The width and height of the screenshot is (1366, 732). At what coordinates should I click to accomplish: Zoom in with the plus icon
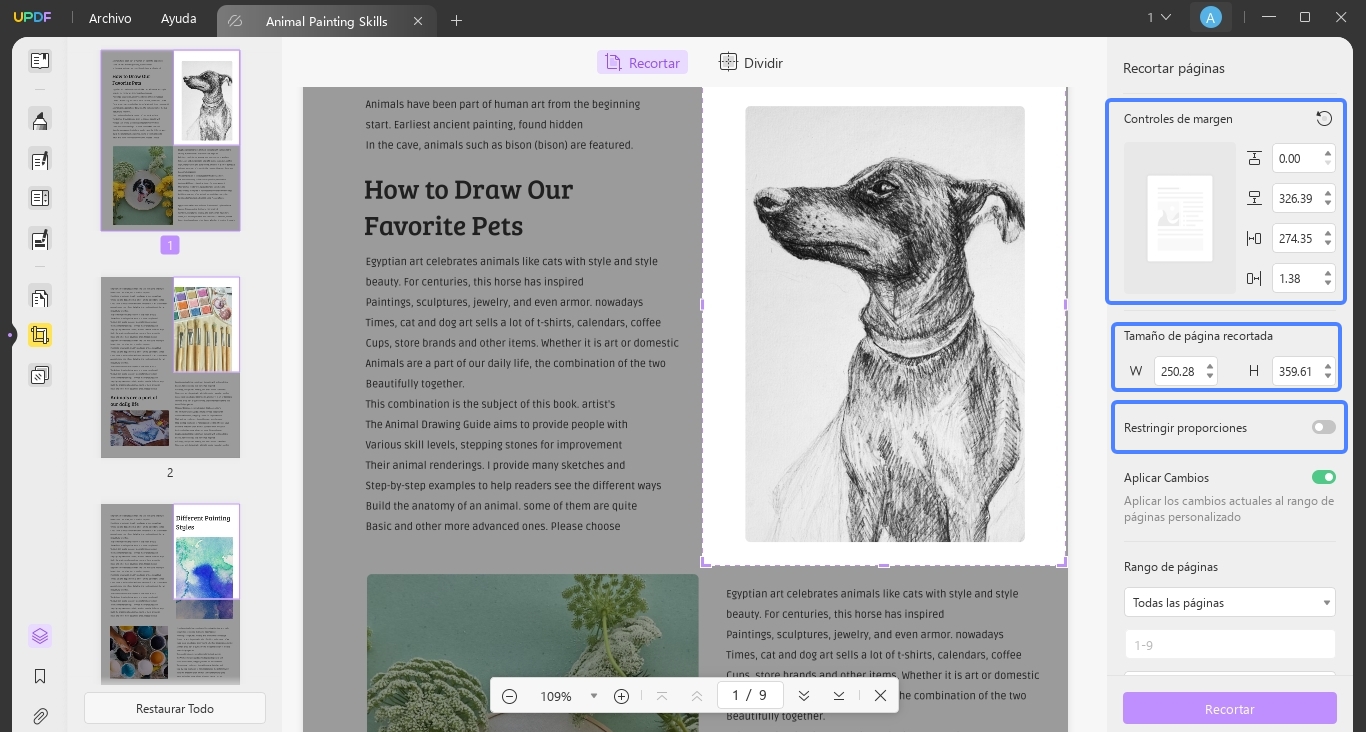[621, 696]
